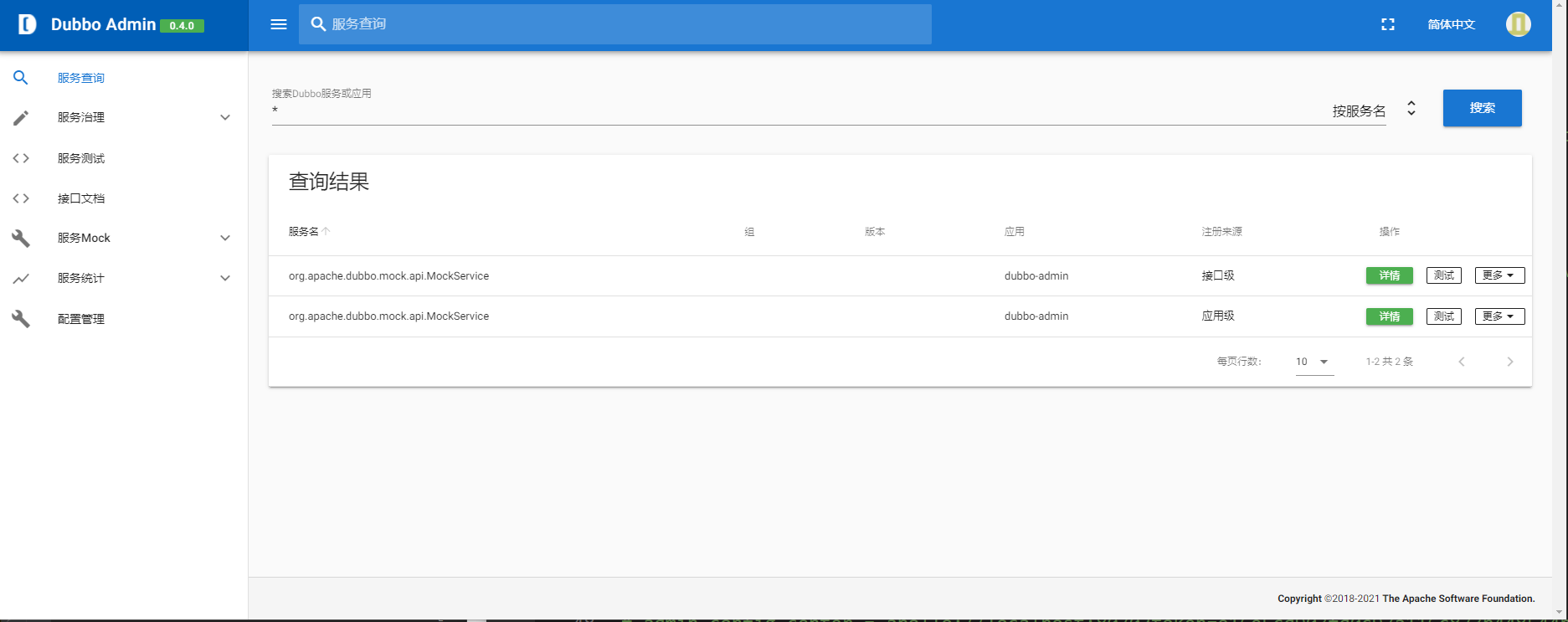This screenshot has height=622, width=1568.
Task: Click the code brackets icon beside 接口文档
Action: (21, 198)
